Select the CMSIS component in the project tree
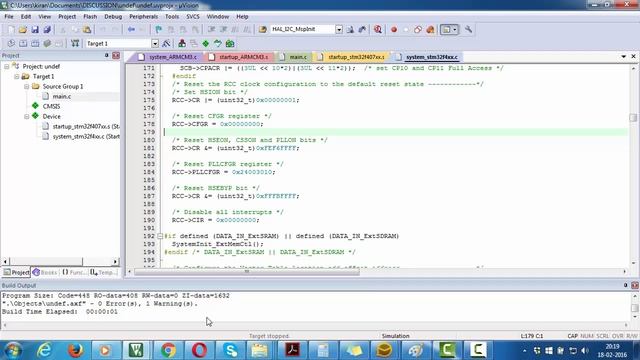This screenshot has width=640, height=360. [x=51, y=106]
